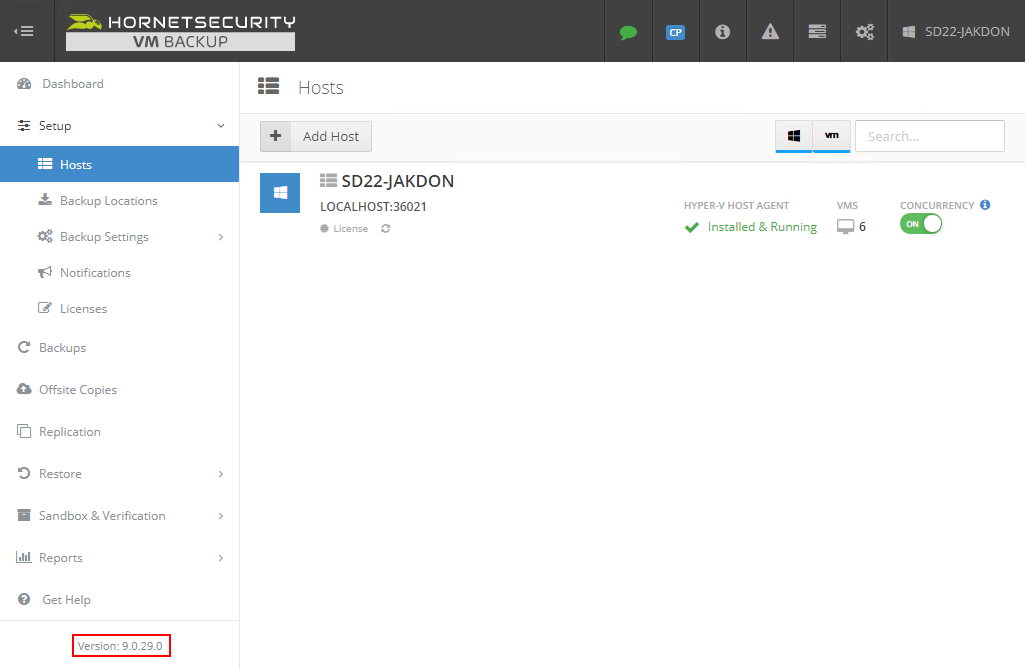Turn off the Concurrency toggle
The image size is (1025, 670).
point(920,223)
